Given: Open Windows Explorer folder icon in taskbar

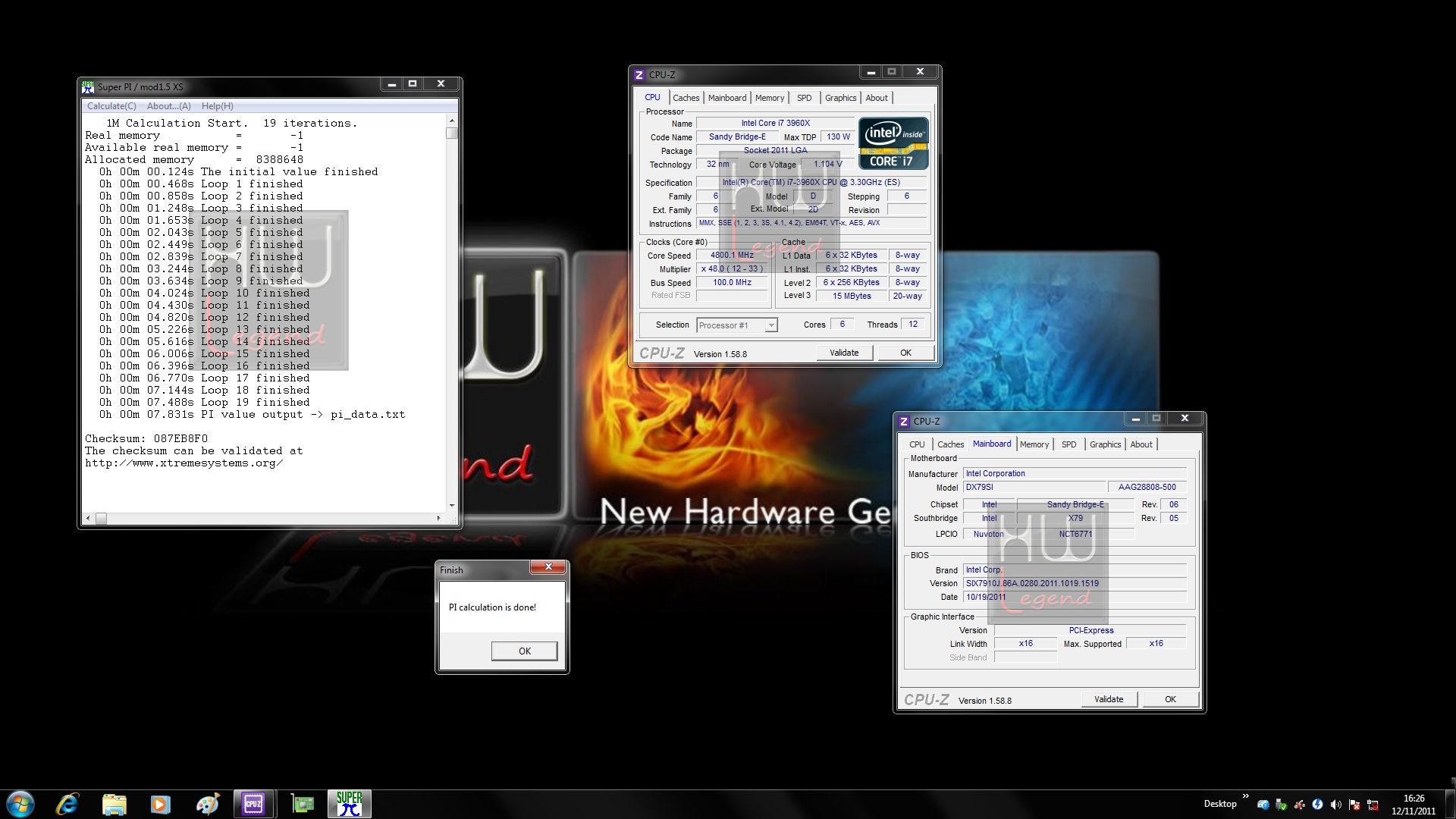Looking at the screenshot, I should click(x=115, y=804).
